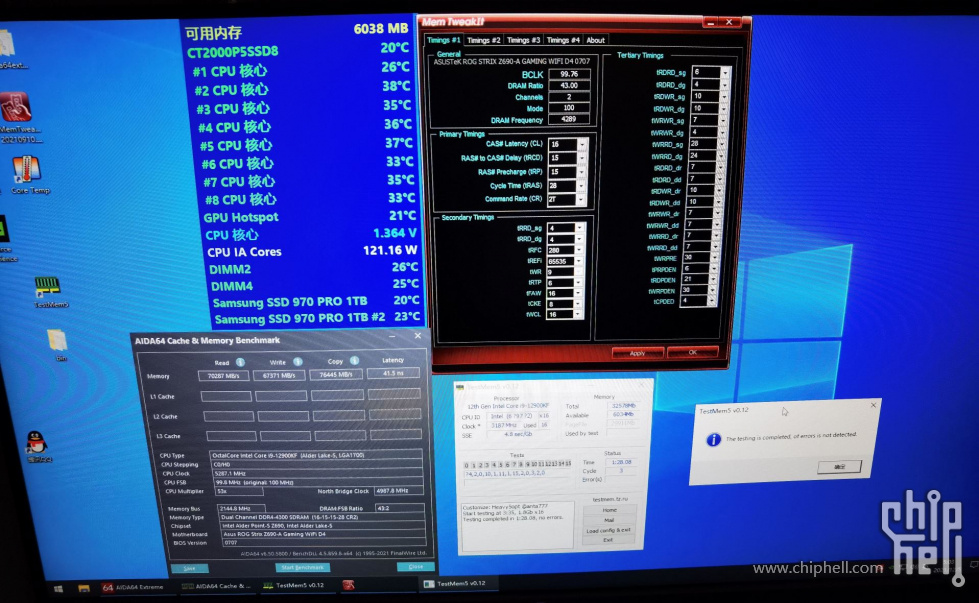The image size is (979, 603).
Task: Expand the tCPDED tertiary timing dropdown
Action: (x=711, y=300)
